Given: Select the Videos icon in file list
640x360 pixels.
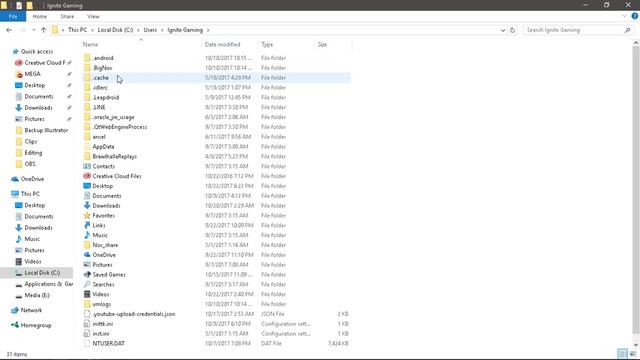Looking at the screenshot, I should point(87,294).
